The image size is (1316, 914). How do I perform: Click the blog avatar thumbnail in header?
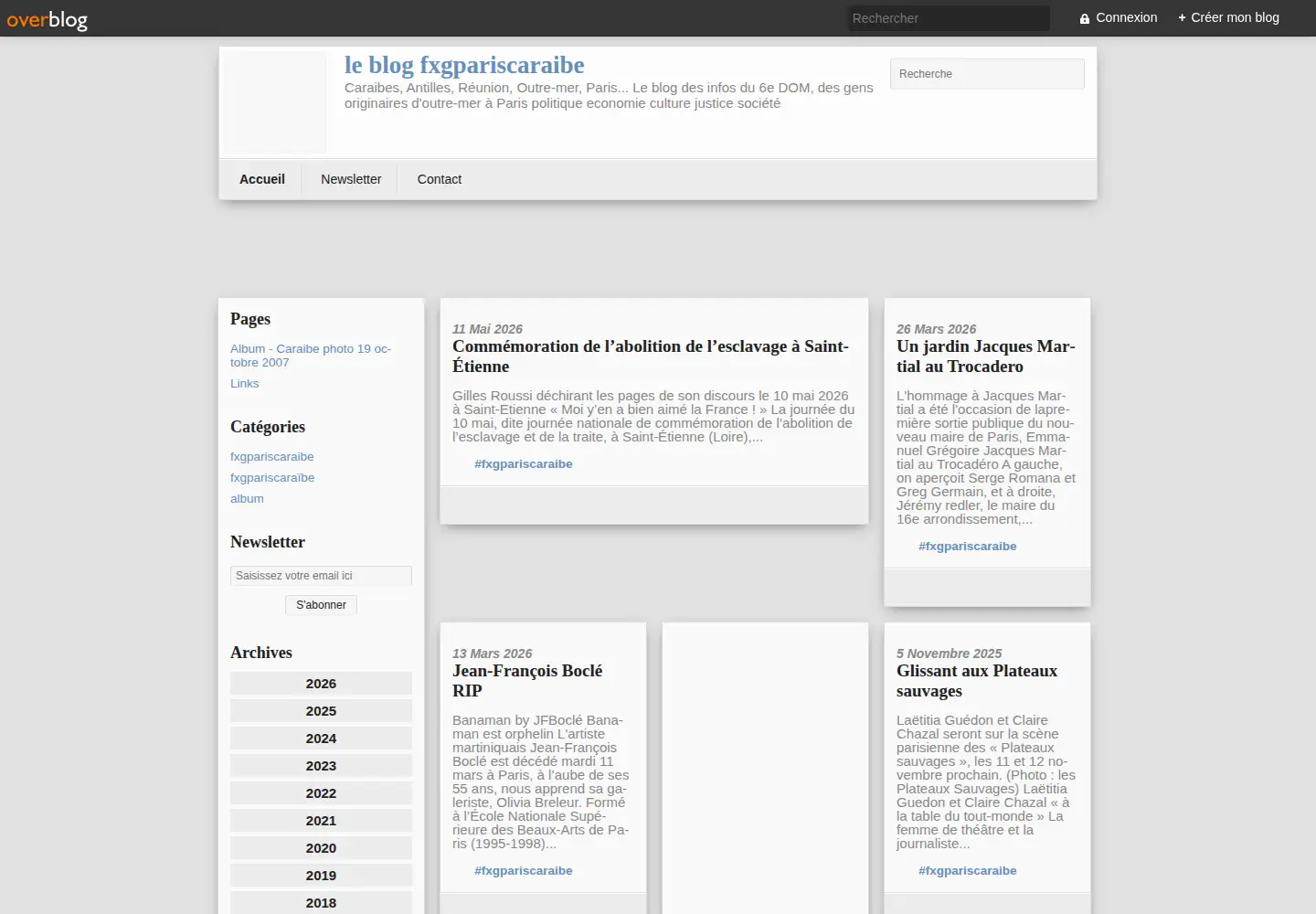[x=274, y=102]
